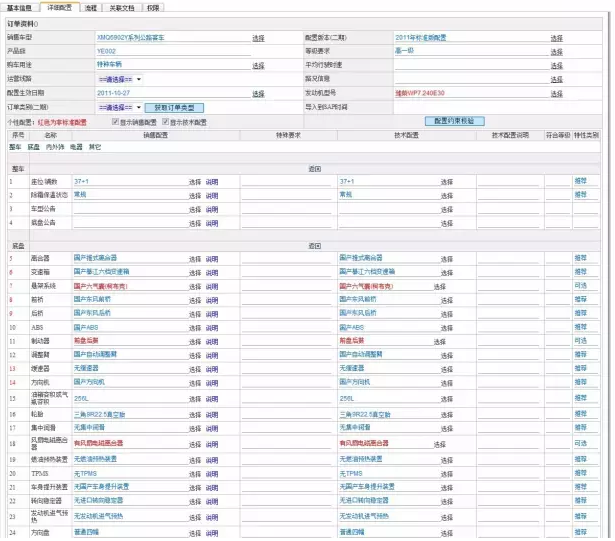The height and width of the screenshot is (541, 615).
Task: Click technical 选择 in row 9 后桥
Action: (447, 314)
